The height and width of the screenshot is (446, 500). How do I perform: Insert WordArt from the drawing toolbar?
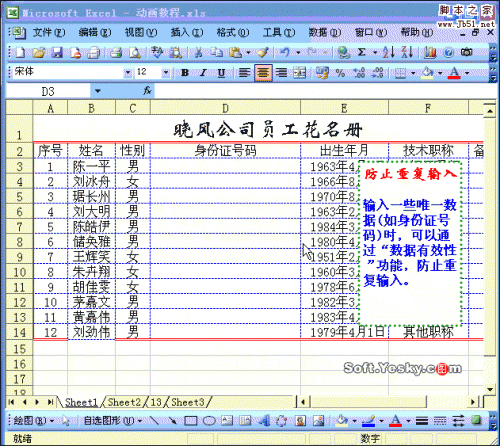click(x=264, y=421)
